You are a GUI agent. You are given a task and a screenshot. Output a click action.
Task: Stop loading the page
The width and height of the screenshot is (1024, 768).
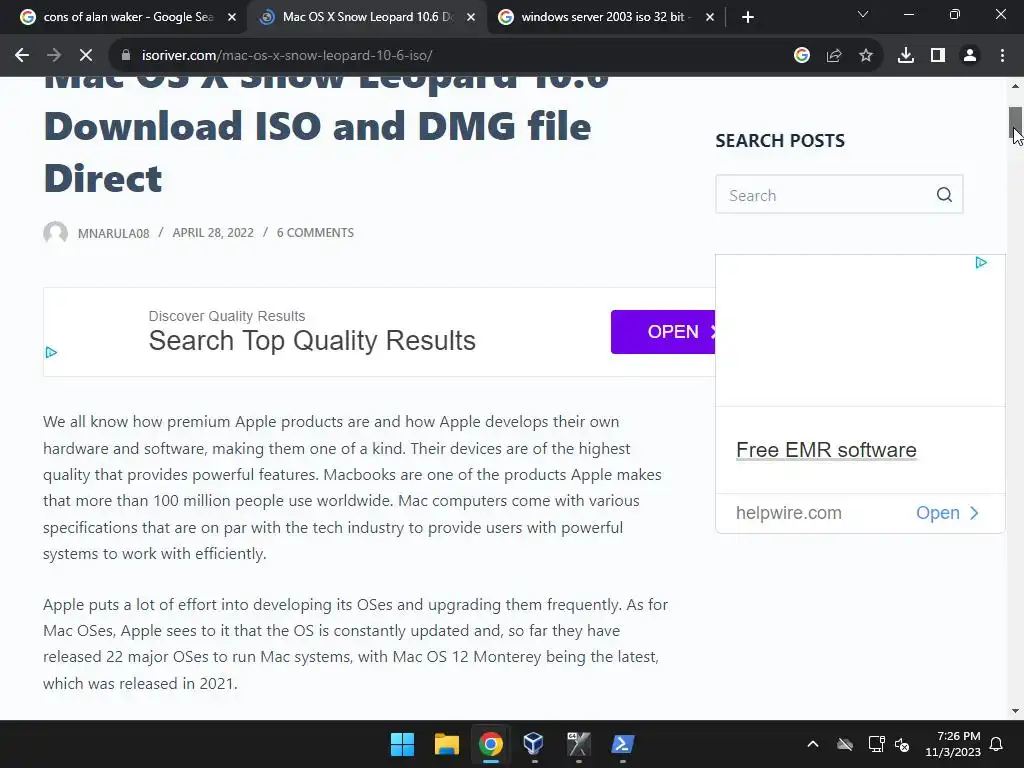(x=86, y=56)
